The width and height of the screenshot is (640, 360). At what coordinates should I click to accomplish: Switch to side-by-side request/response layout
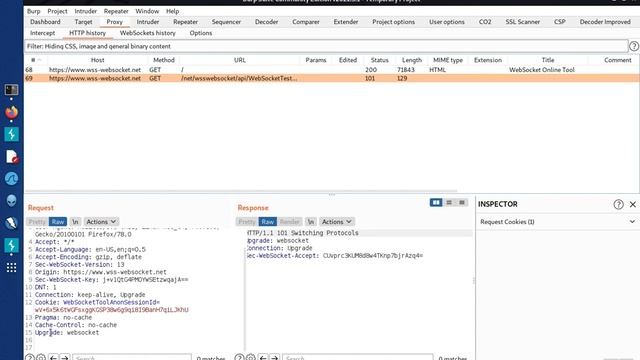tap(436, 202)
